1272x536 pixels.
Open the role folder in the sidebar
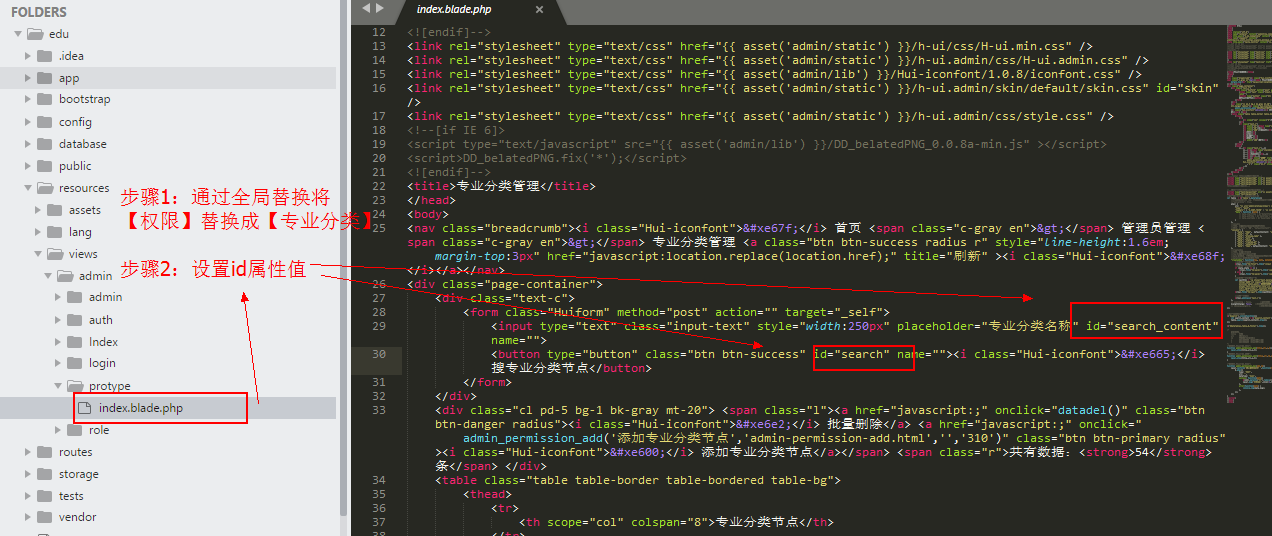(99, 430)
